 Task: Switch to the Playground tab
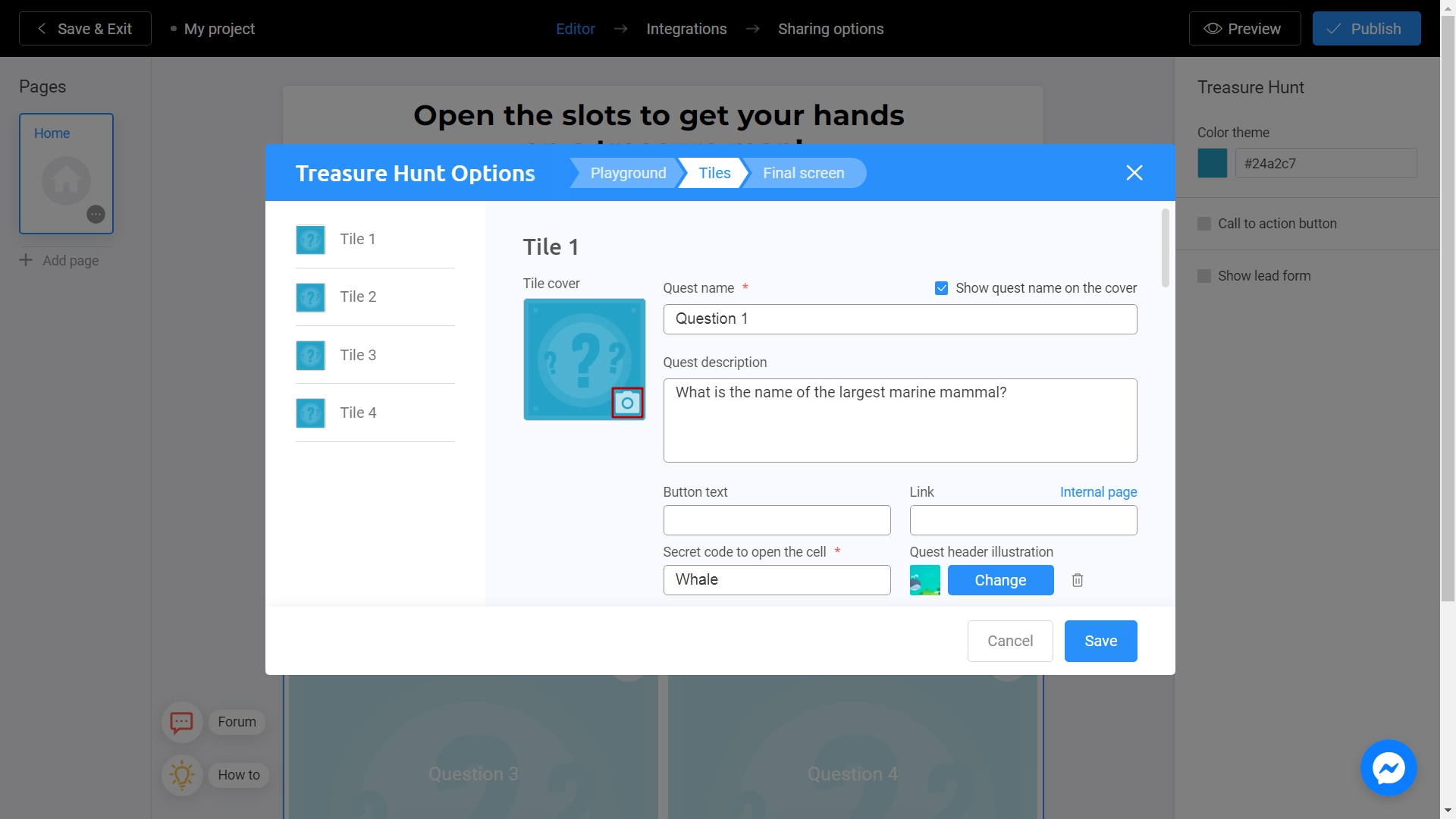click(629, 172)
